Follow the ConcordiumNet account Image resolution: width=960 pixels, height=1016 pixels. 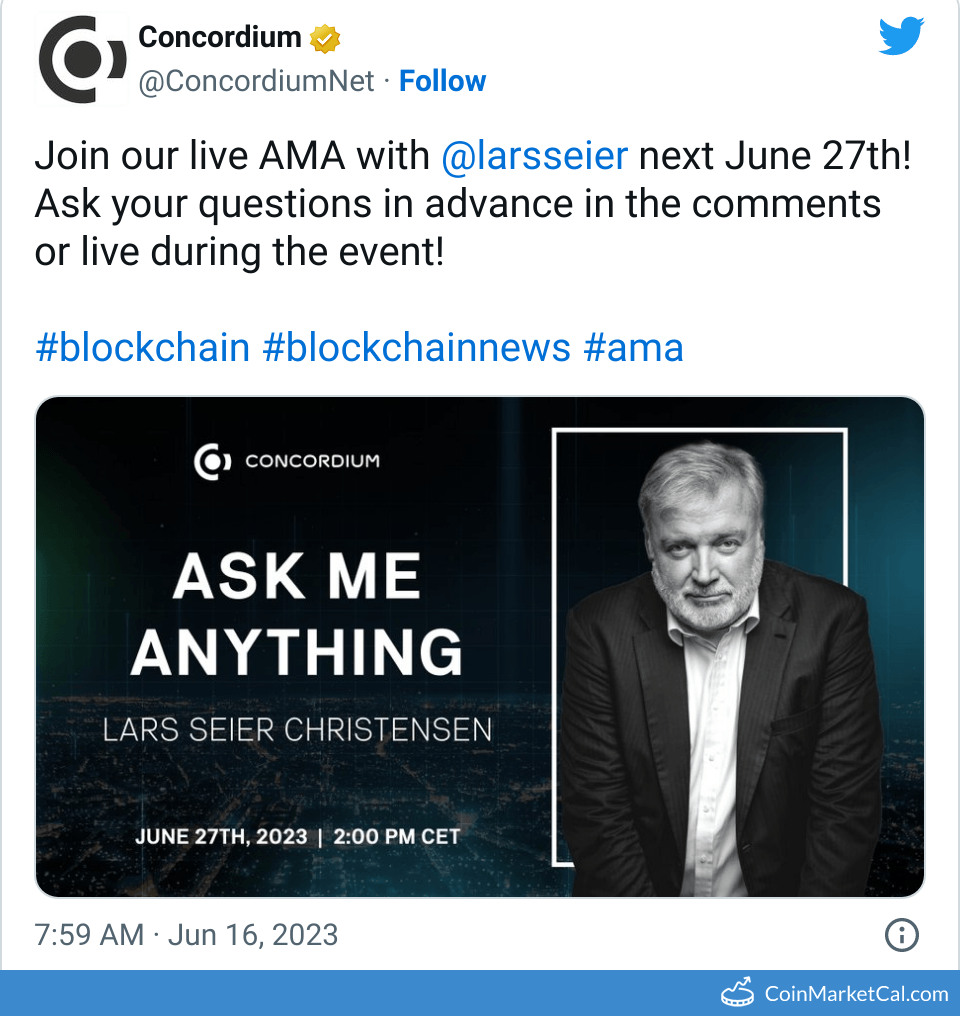(x=442, y=81)
